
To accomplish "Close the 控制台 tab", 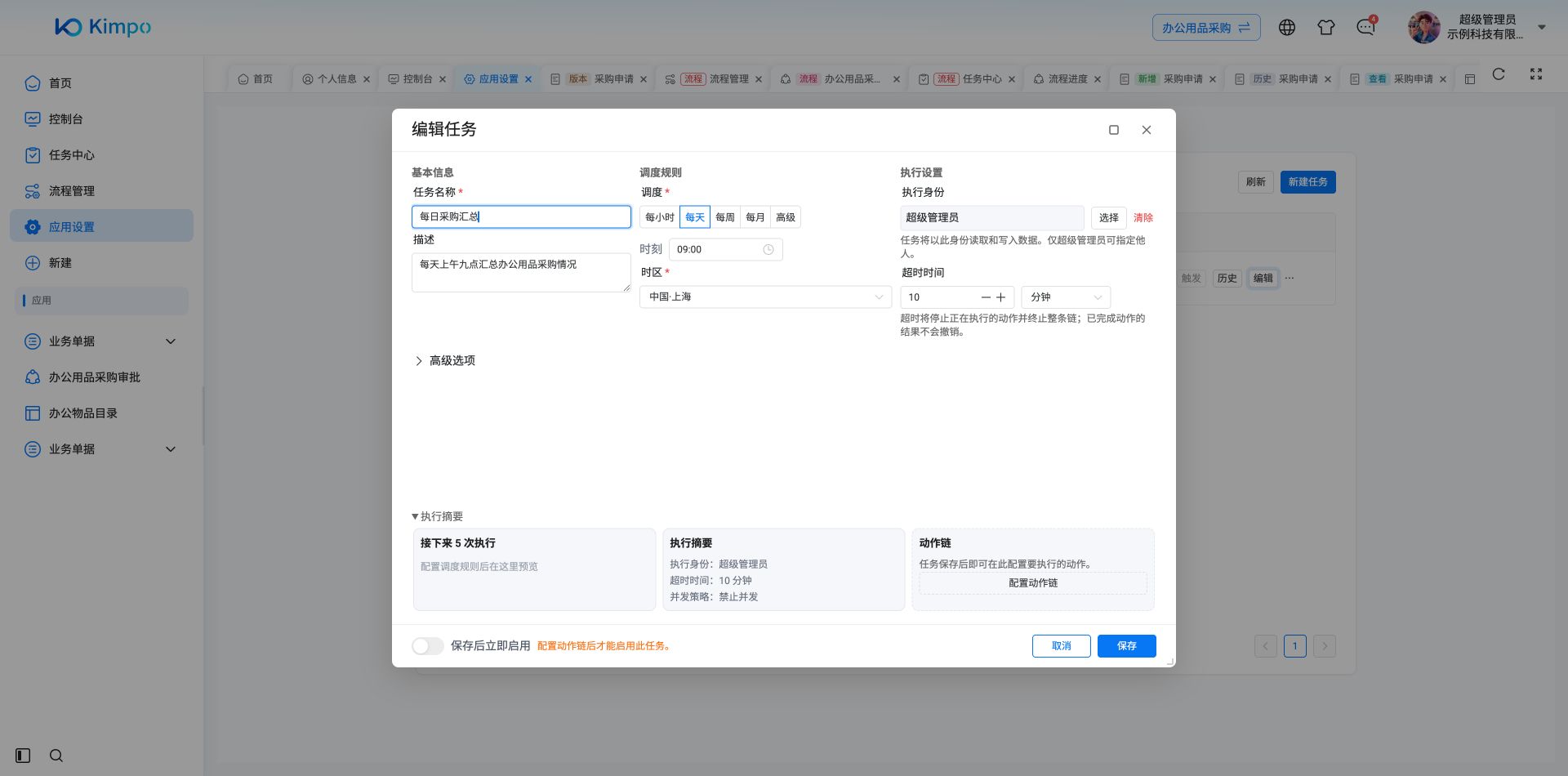I will tap(443, 79).
